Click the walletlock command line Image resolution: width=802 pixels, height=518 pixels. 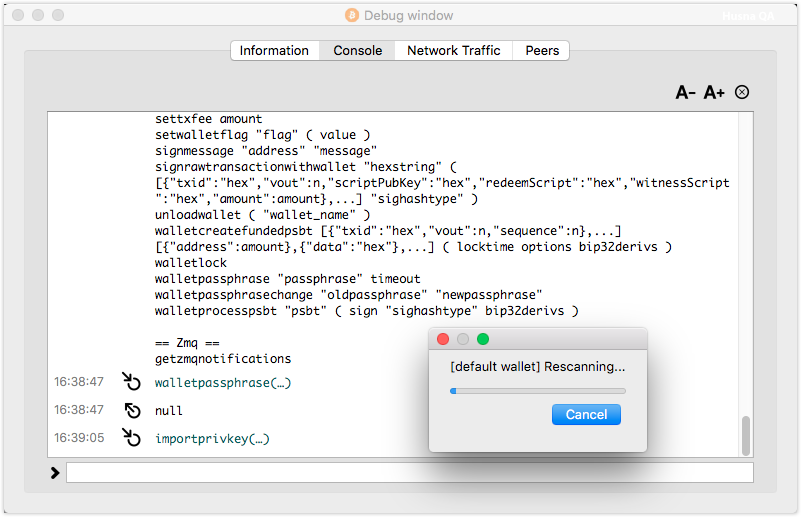pos(191,263)
